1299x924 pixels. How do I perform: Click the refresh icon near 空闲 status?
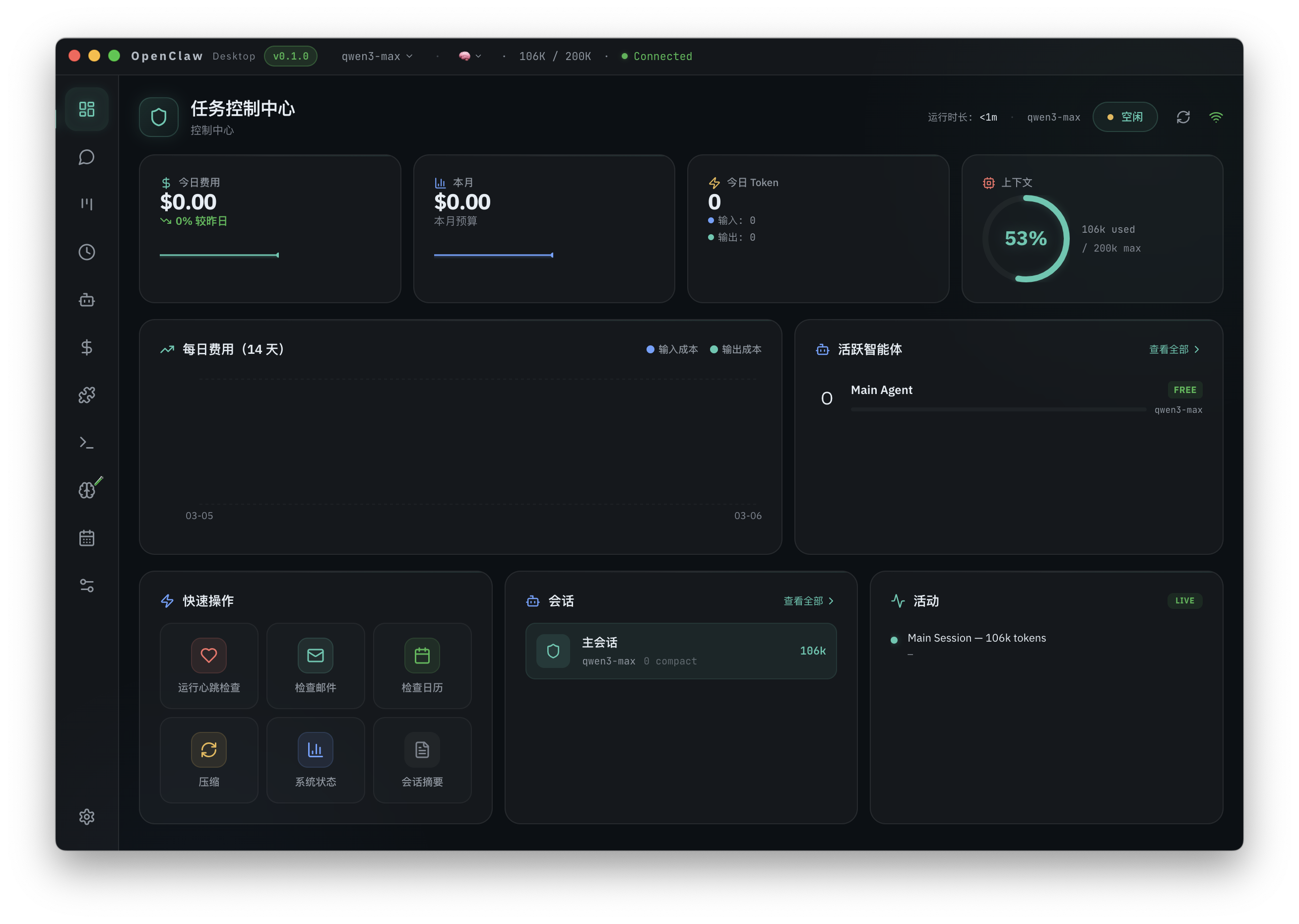pyautogui.click(x=1183, y=117)
